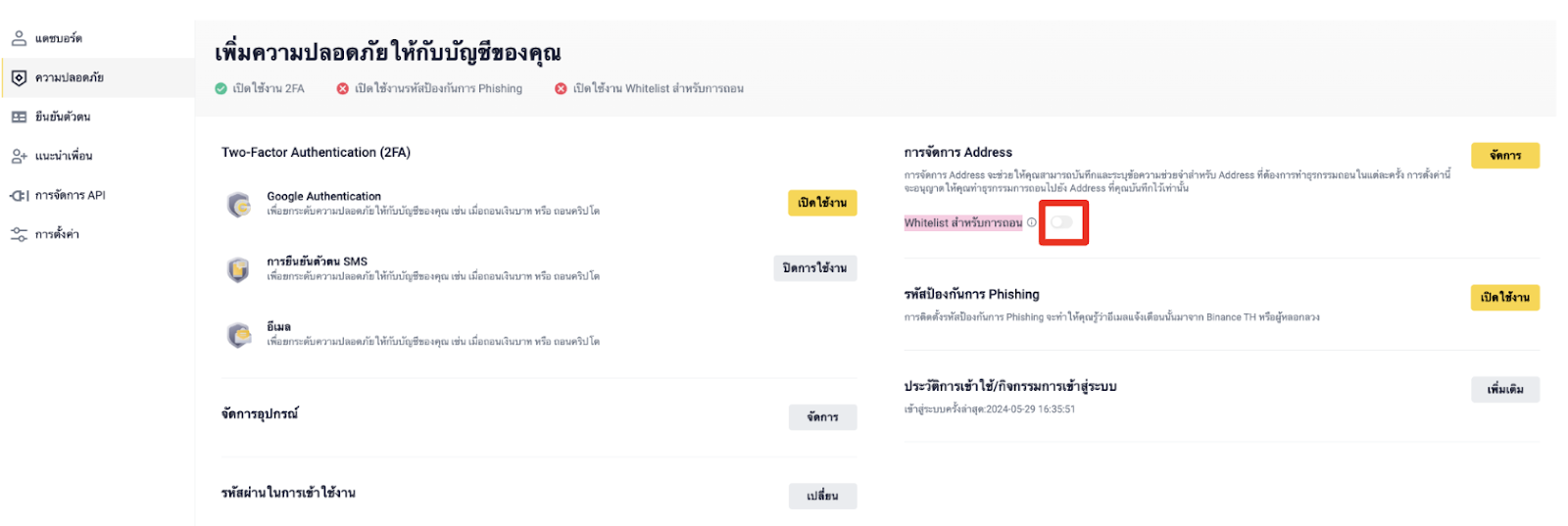The image size is (1568, 526).
Task: Open the การจัดการ API menu item
Action: point(70,195)
